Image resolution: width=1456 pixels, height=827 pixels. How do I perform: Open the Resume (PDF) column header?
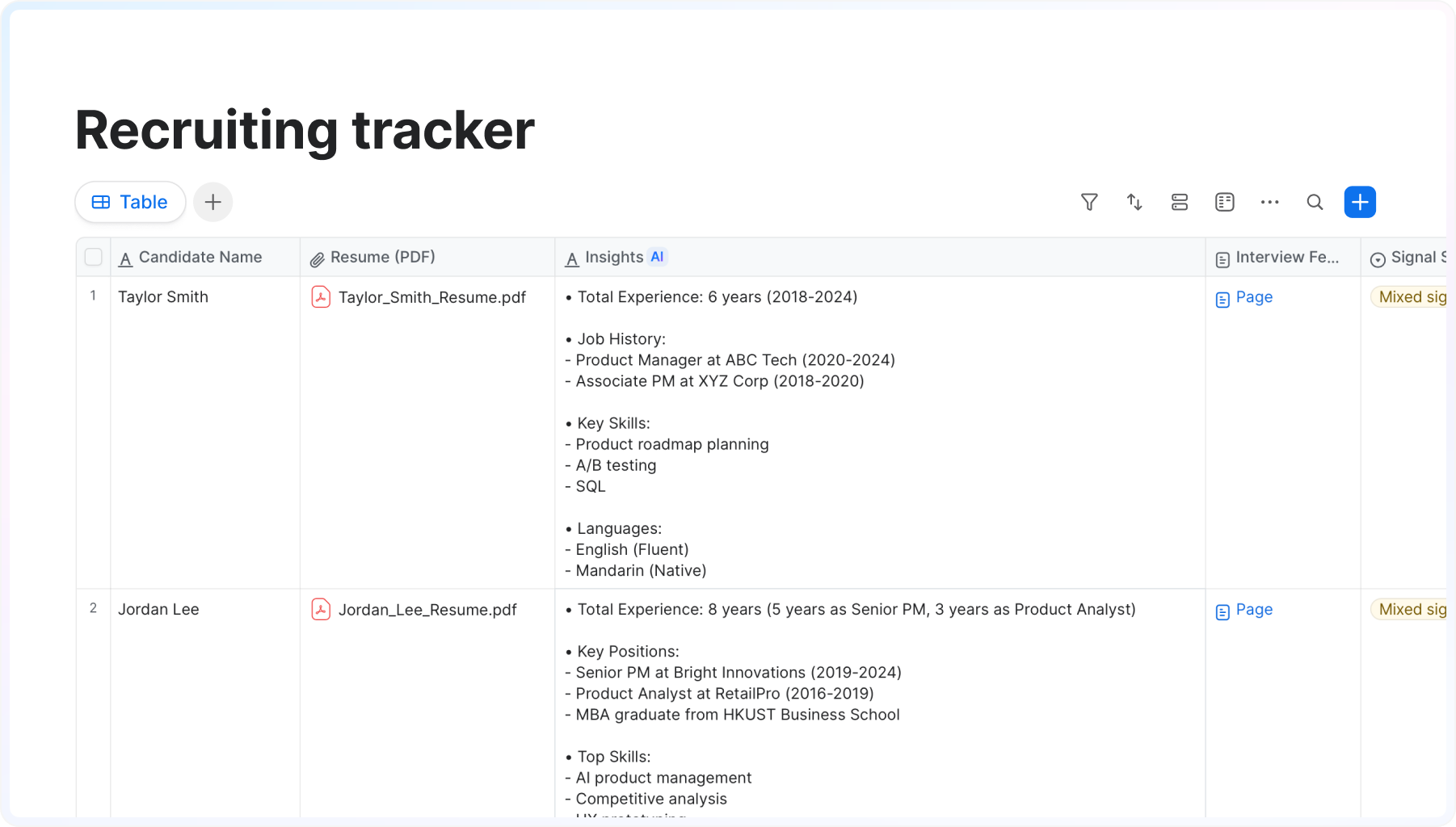(x=382, y=257)
